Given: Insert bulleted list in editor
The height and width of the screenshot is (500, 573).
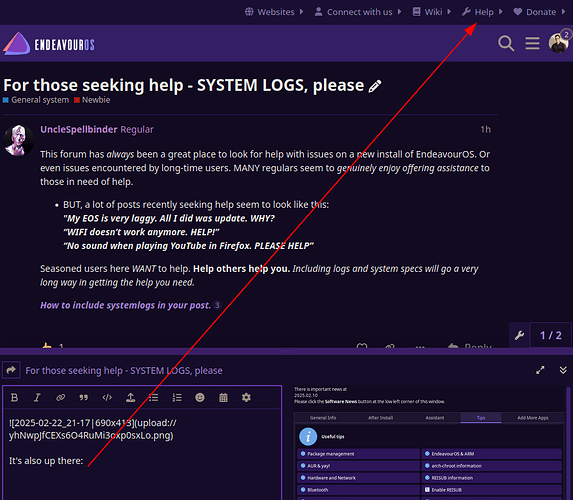Looking at the screenshot, I should pyautogui.click(x=153, y=397).
